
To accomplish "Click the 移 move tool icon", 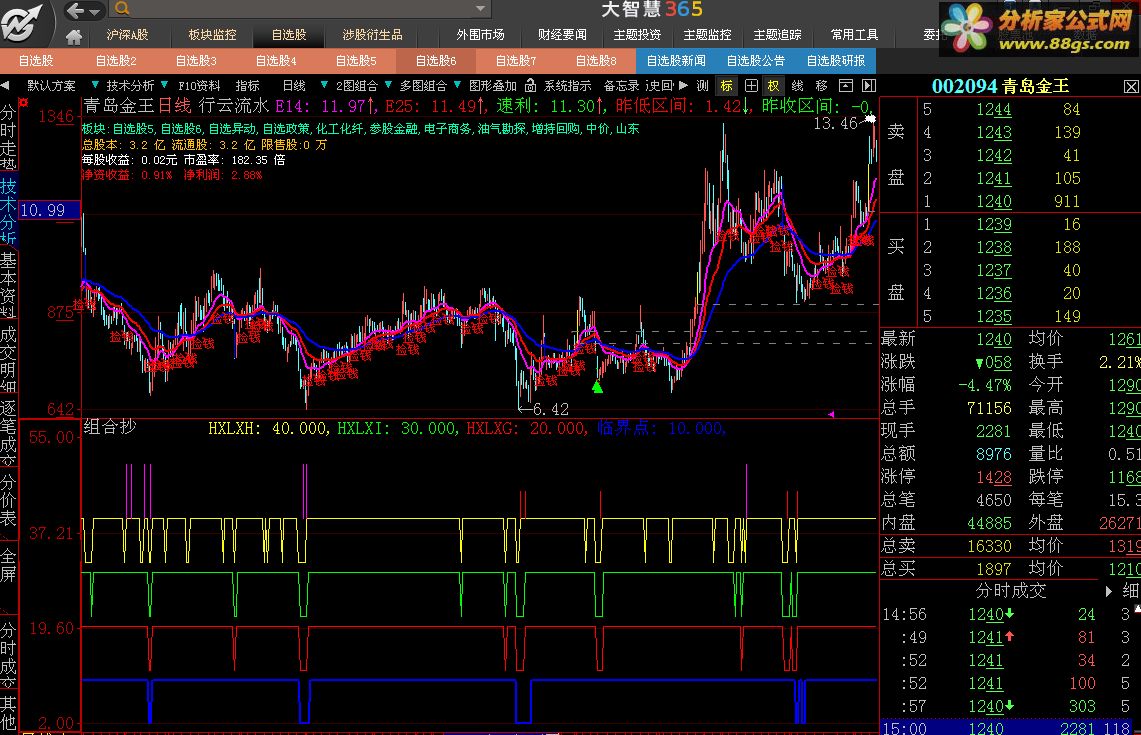I will [x=822, y=86].
